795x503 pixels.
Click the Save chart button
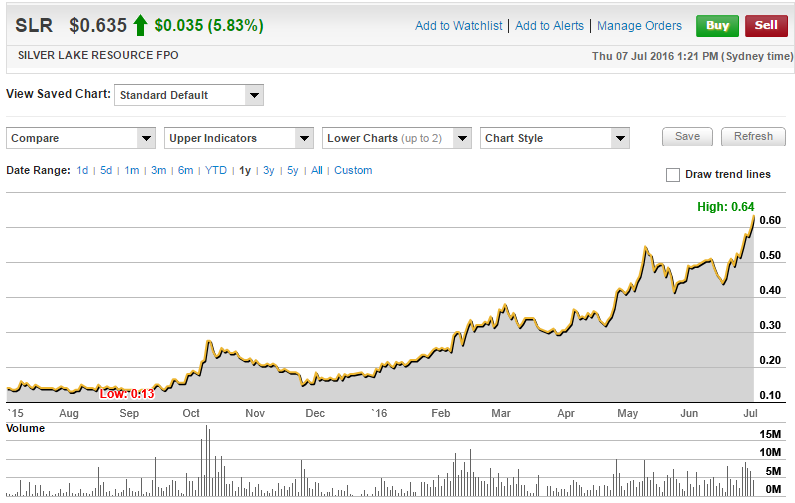[x=687, y=137]
